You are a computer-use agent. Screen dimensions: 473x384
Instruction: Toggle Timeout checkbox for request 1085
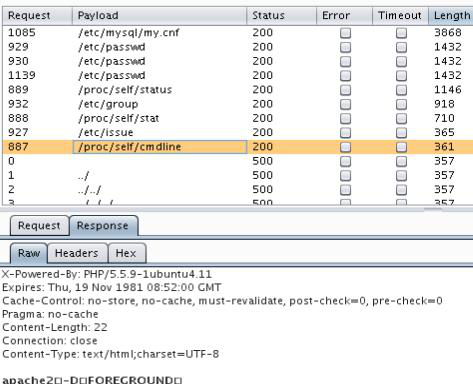[x=401, y=33]
